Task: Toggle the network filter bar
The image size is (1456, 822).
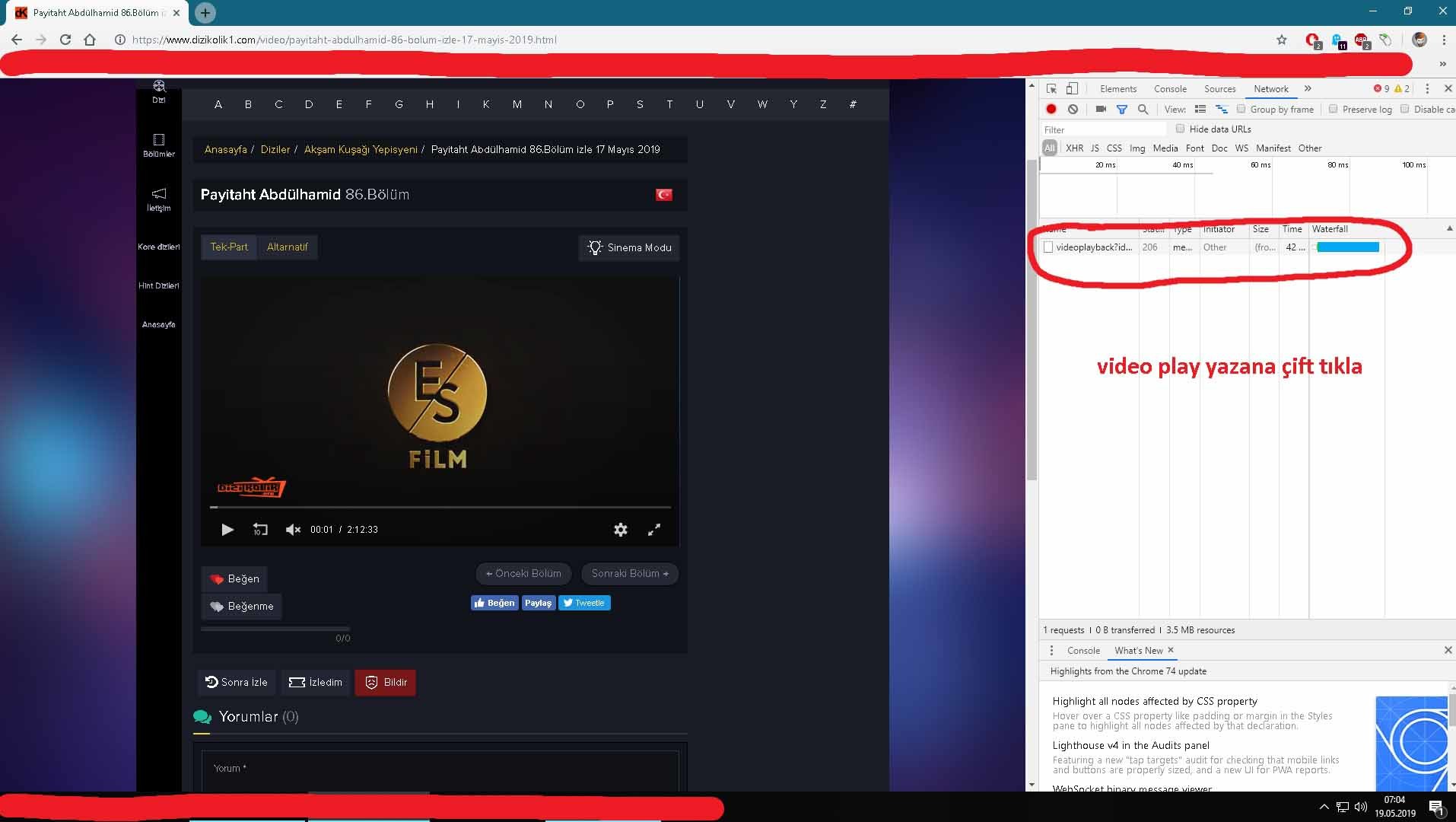Action: point(1121,109)
